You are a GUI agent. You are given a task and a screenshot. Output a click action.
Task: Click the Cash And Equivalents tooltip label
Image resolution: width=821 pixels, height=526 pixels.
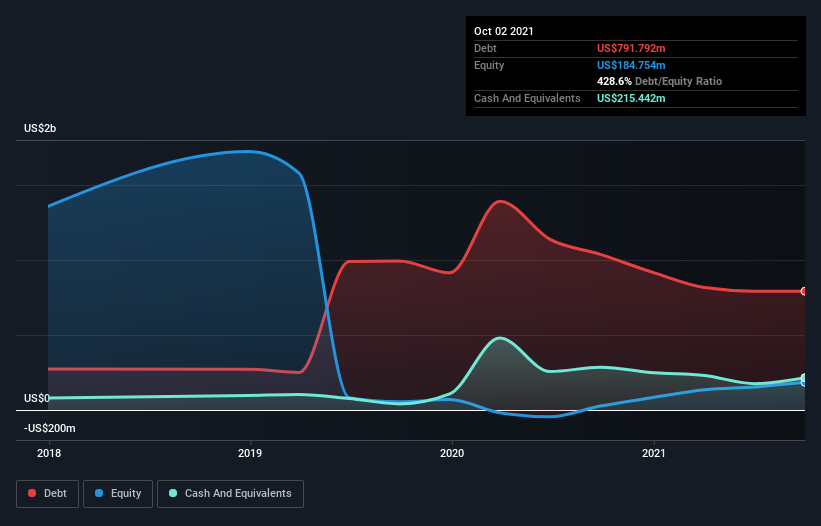pyautogui.click(x=527, y=98)
